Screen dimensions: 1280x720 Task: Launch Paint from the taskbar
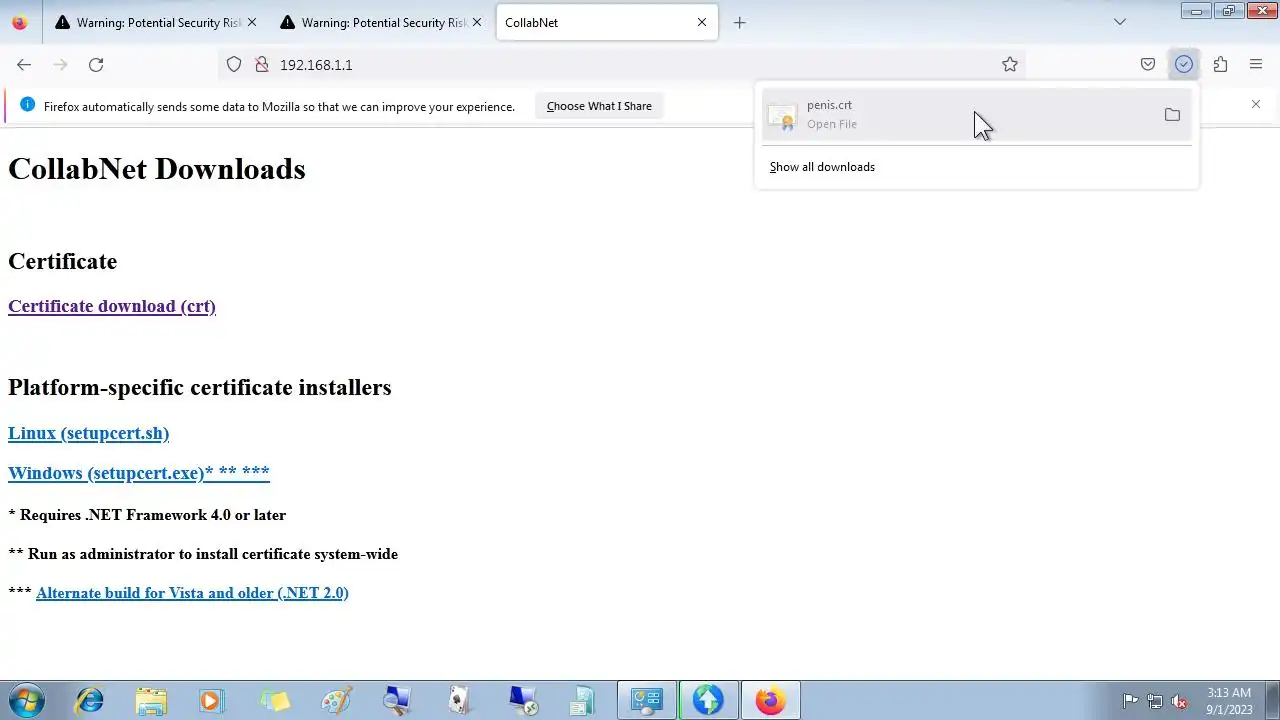(x=336, y=700)
